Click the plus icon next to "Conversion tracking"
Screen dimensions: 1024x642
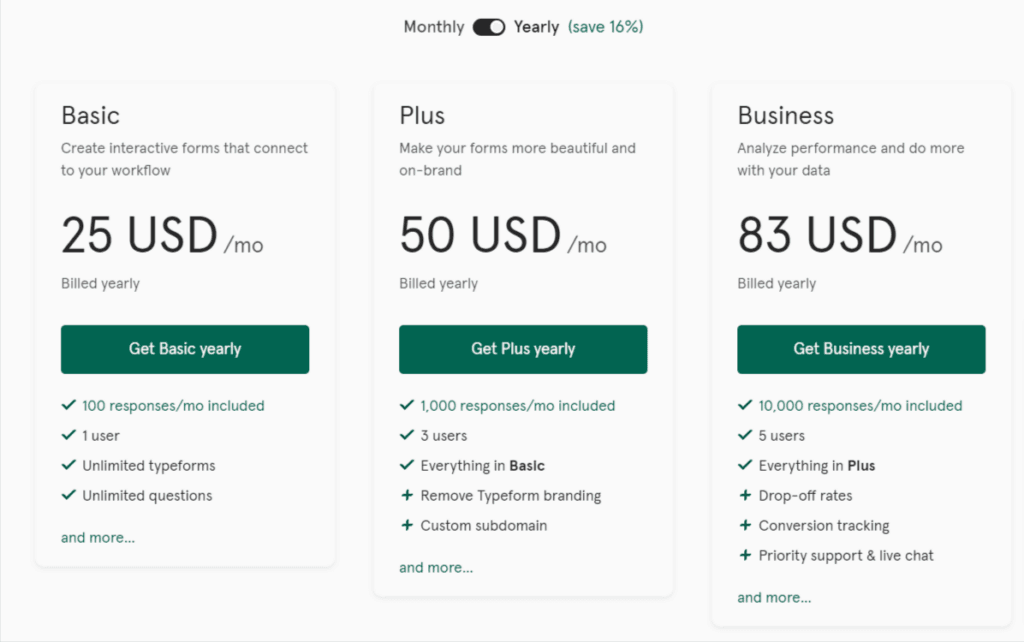(745, 525)
